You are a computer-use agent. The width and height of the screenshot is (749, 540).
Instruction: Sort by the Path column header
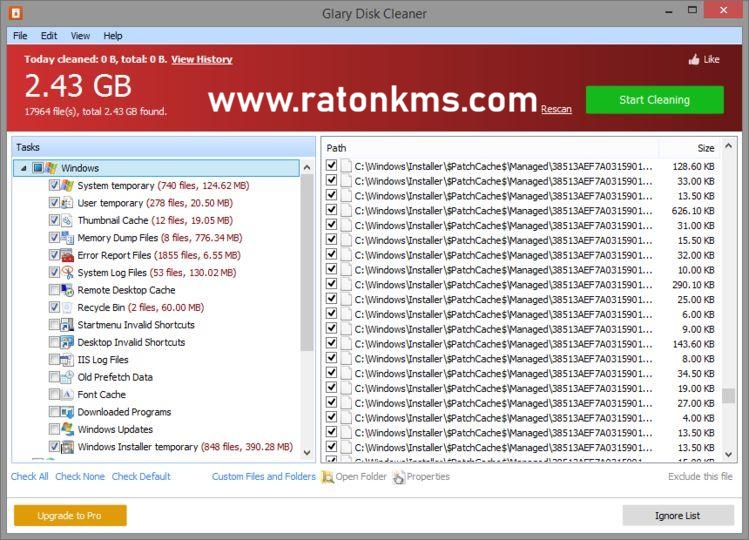tap(491, 148)
